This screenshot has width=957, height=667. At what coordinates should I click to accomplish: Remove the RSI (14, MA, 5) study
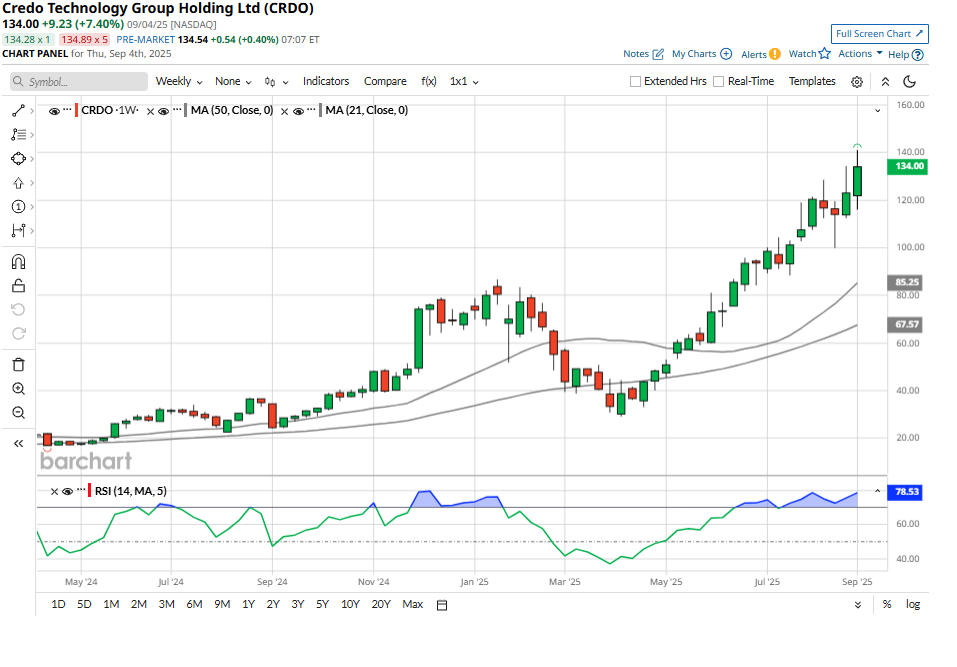pos(54,491)
